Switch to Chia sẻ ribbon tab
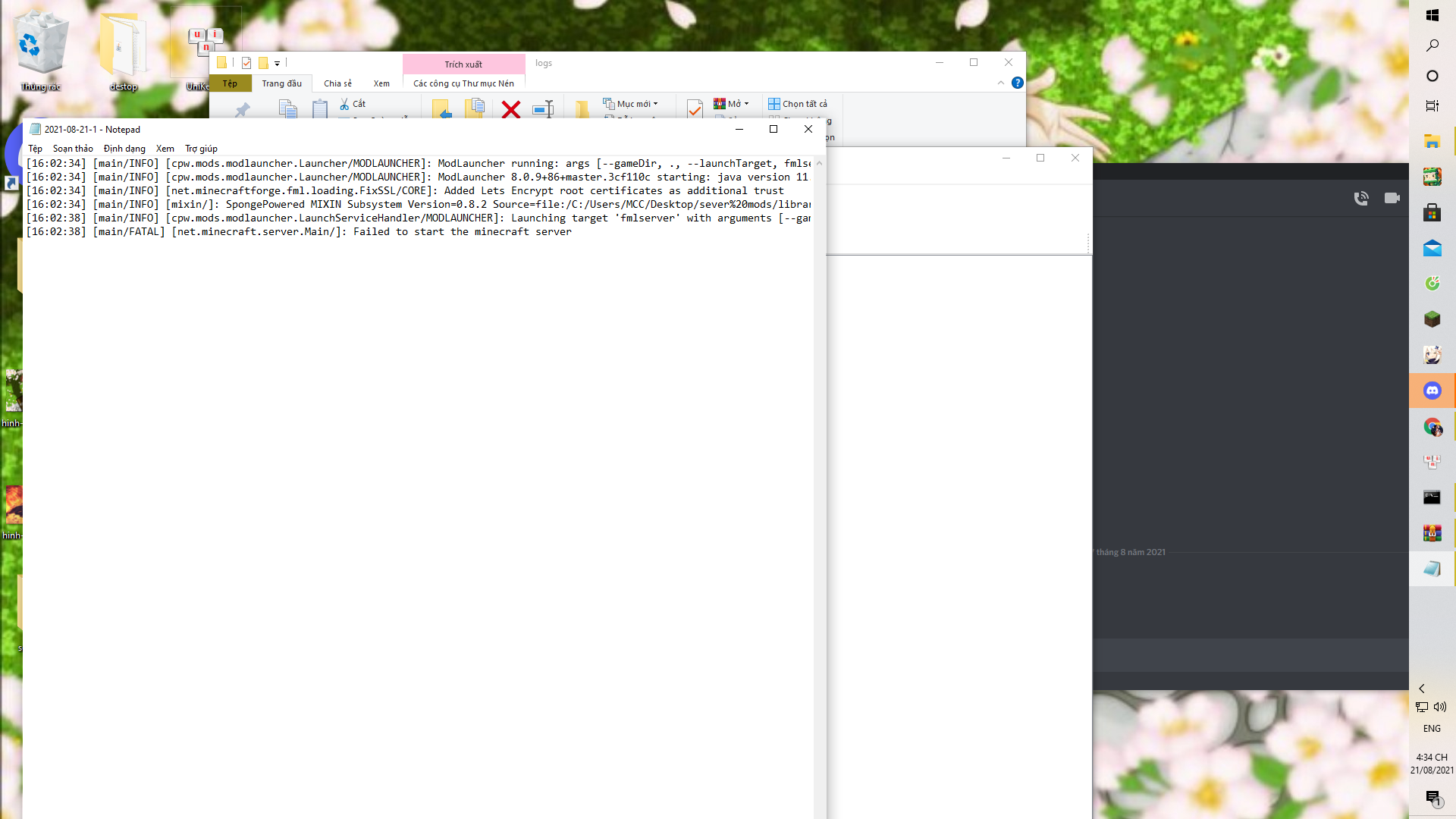The image size is (1456, 819). coord(337,83)
